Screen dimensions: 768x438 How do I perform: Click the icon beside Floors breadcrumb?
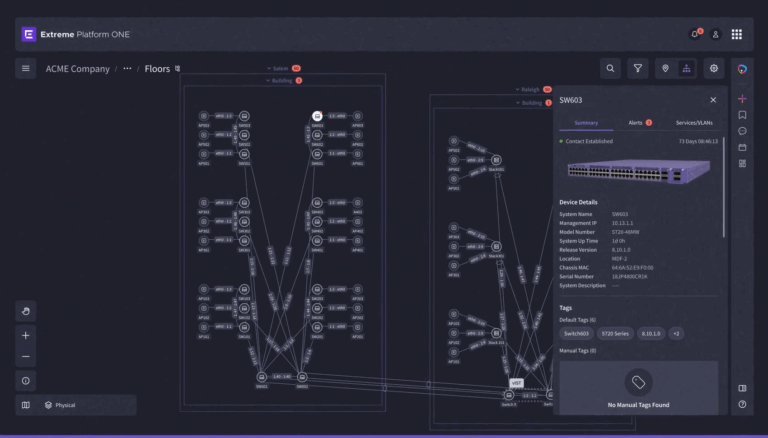(177, 69)
